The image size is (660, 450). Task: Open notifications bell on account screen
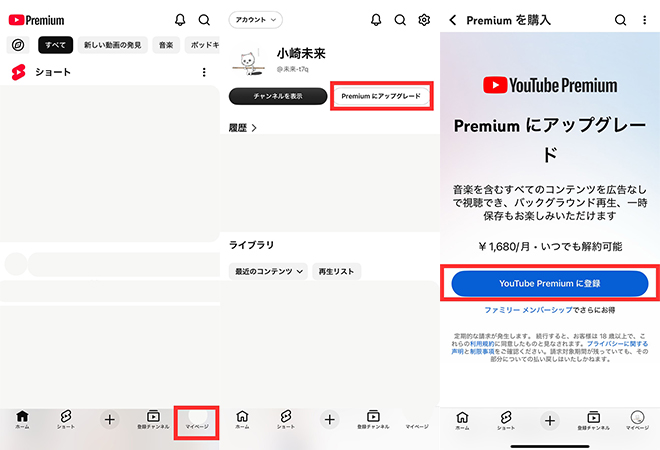coord(376,20)
